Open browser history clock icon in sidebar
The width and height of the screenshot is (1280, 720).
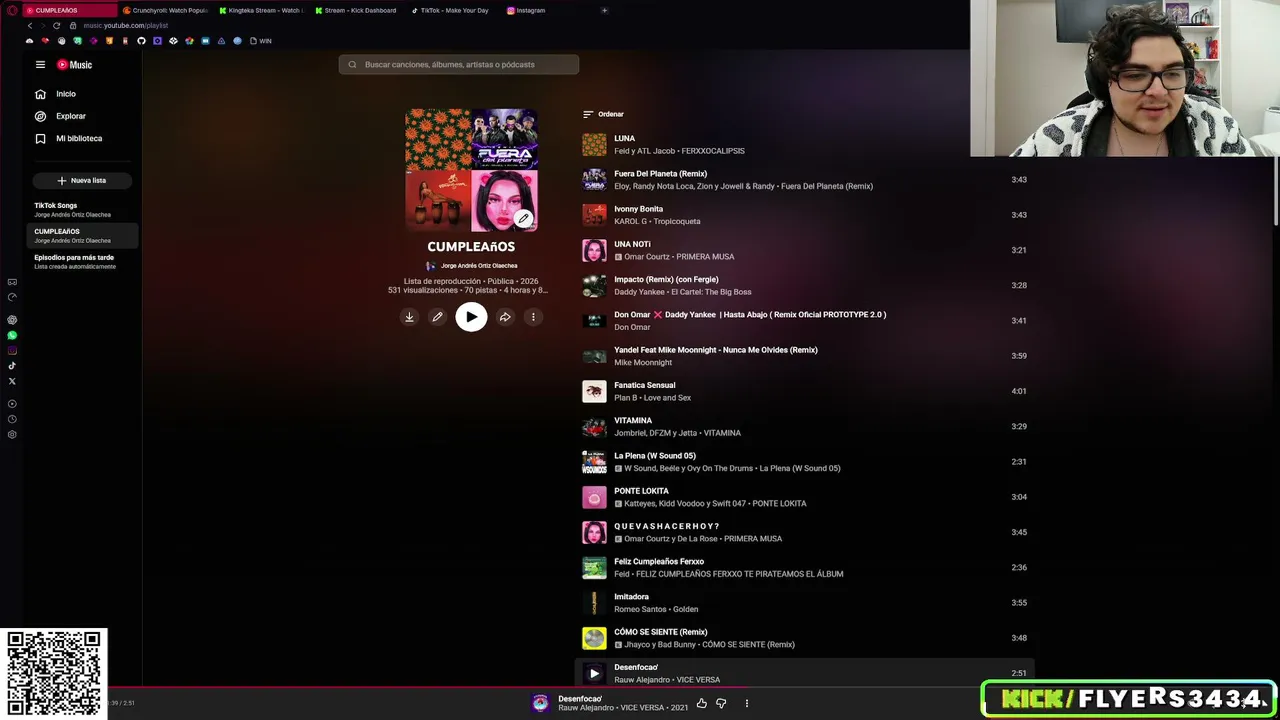click(12, 419)
